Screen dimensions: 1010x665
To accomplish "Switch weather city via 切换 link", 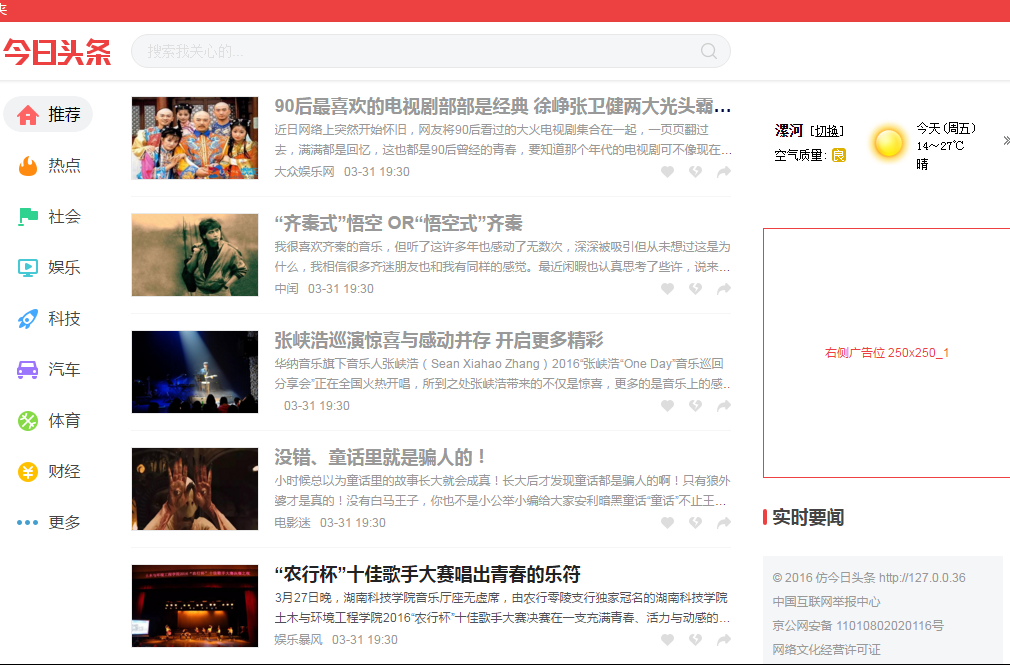I will click(827, 131).
